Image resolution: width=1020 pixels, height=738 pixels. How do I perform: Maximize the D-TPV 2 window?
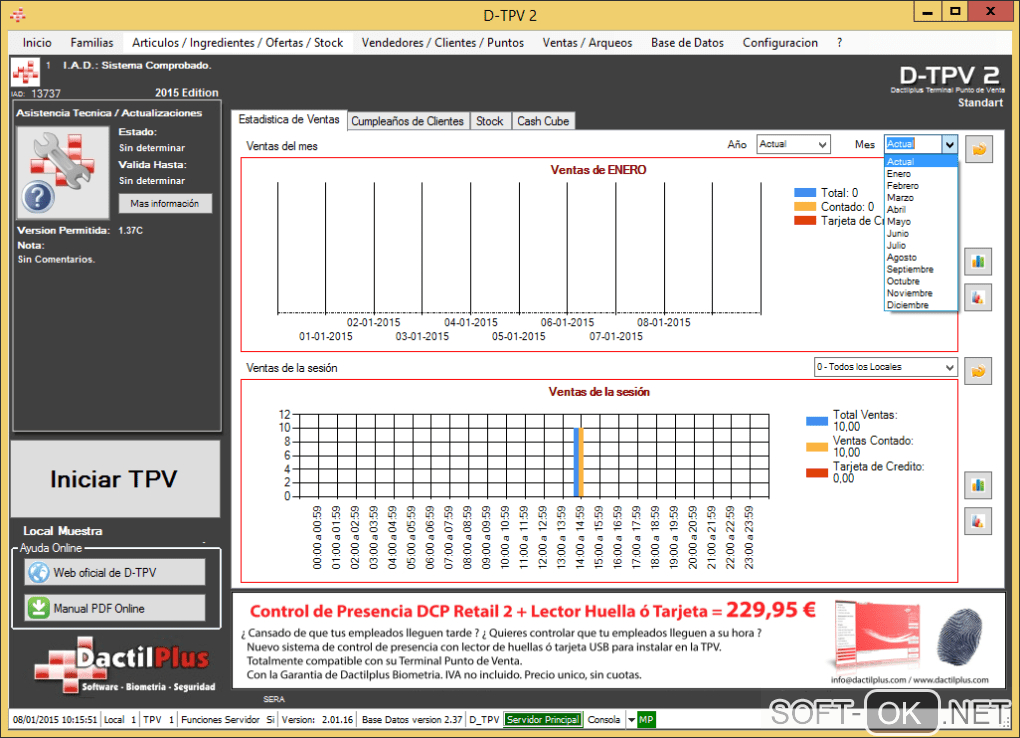(x=955, y=11)
